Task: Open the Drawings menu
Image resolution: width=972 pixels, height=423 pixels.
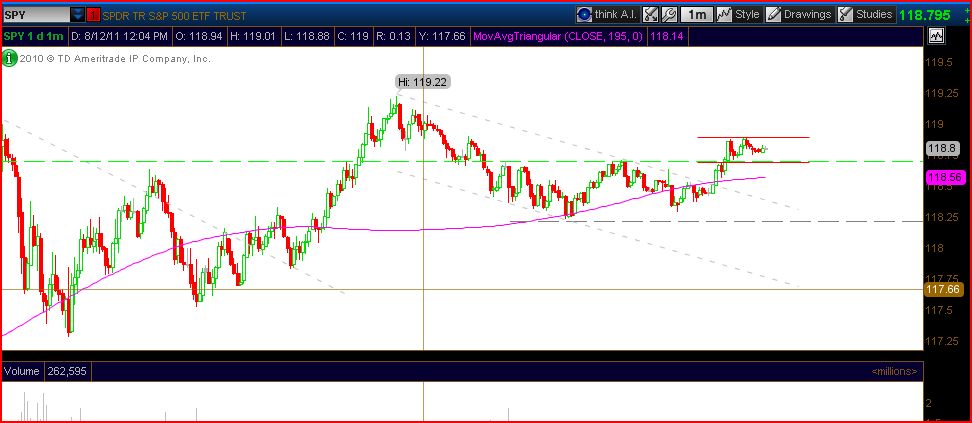Action: [799, 14]
